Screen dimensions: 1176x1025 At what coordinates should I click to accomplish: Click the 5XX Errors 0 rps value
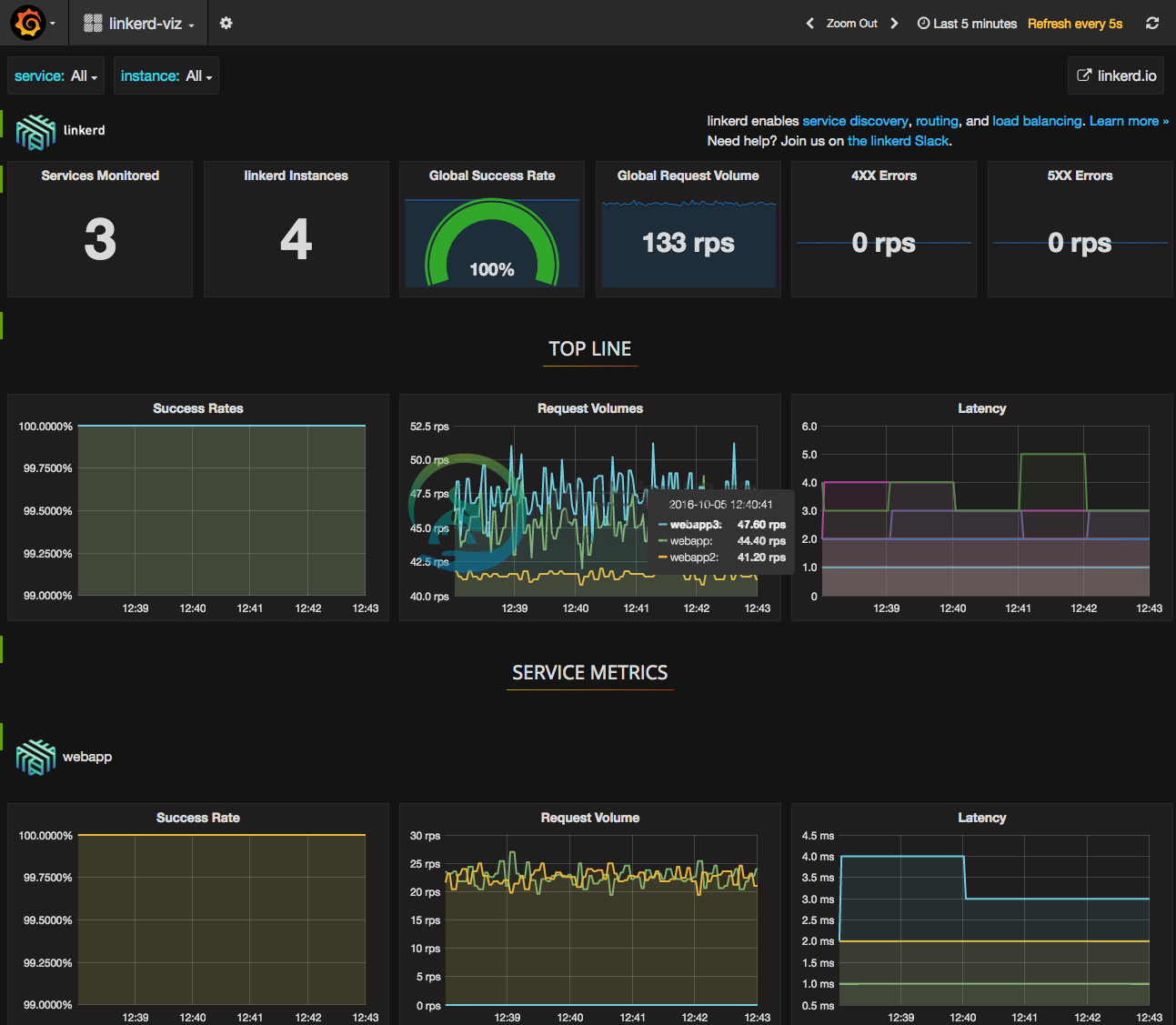coord(1080,243)
